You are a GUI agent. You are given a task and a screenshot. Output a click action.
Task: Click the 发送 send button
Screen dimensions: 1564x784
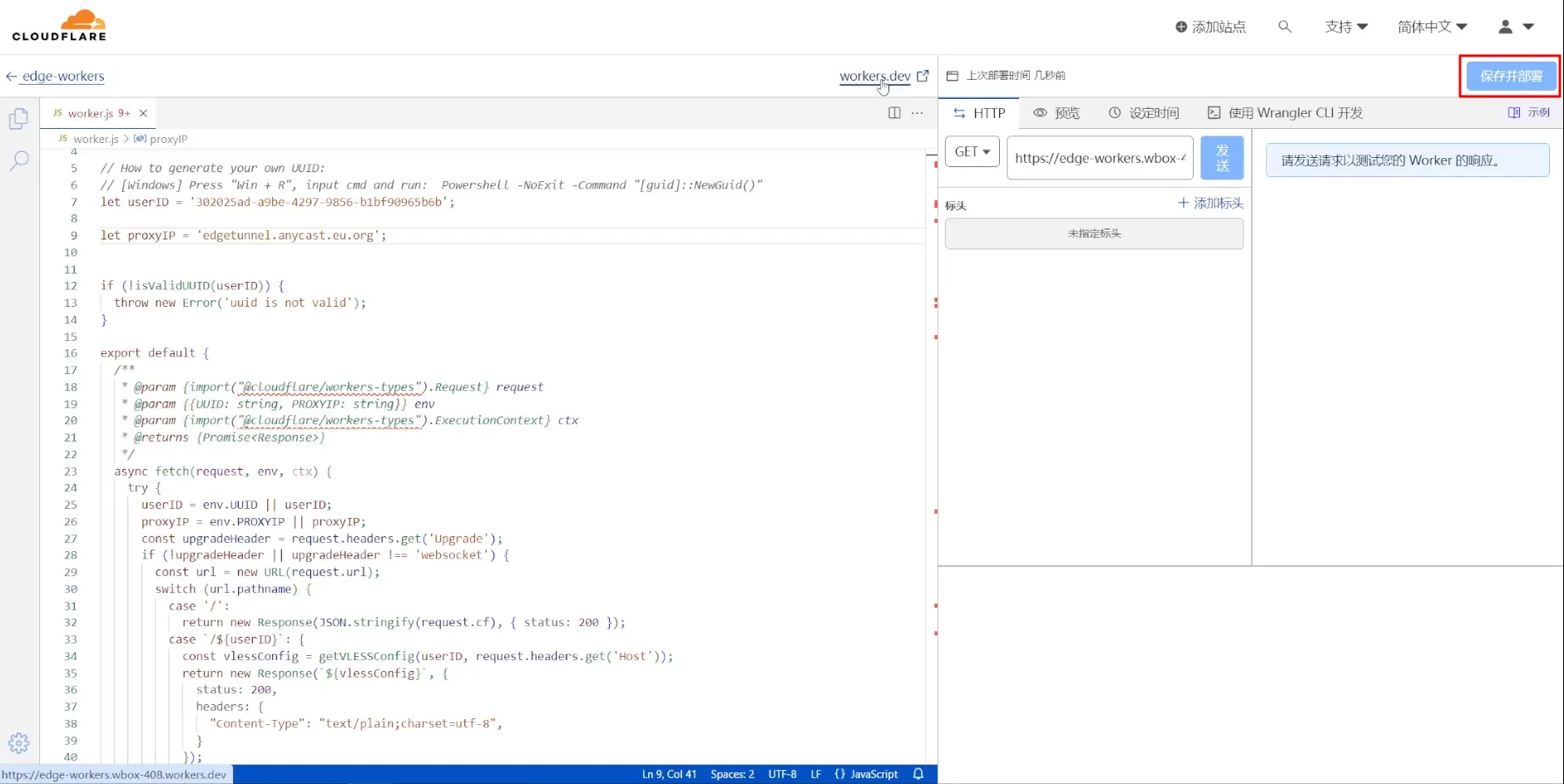[1222, 158]
